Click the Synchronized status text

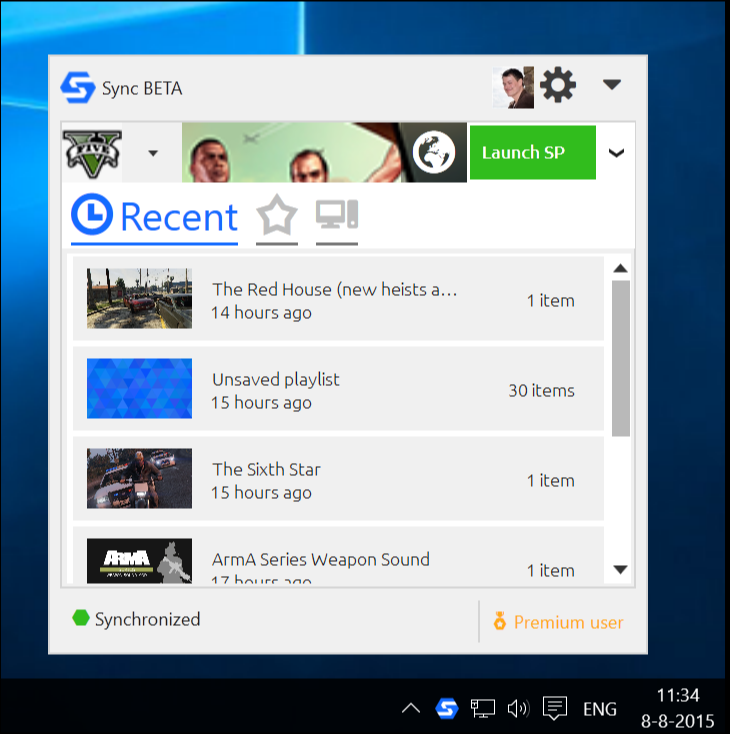pos(147,619)
